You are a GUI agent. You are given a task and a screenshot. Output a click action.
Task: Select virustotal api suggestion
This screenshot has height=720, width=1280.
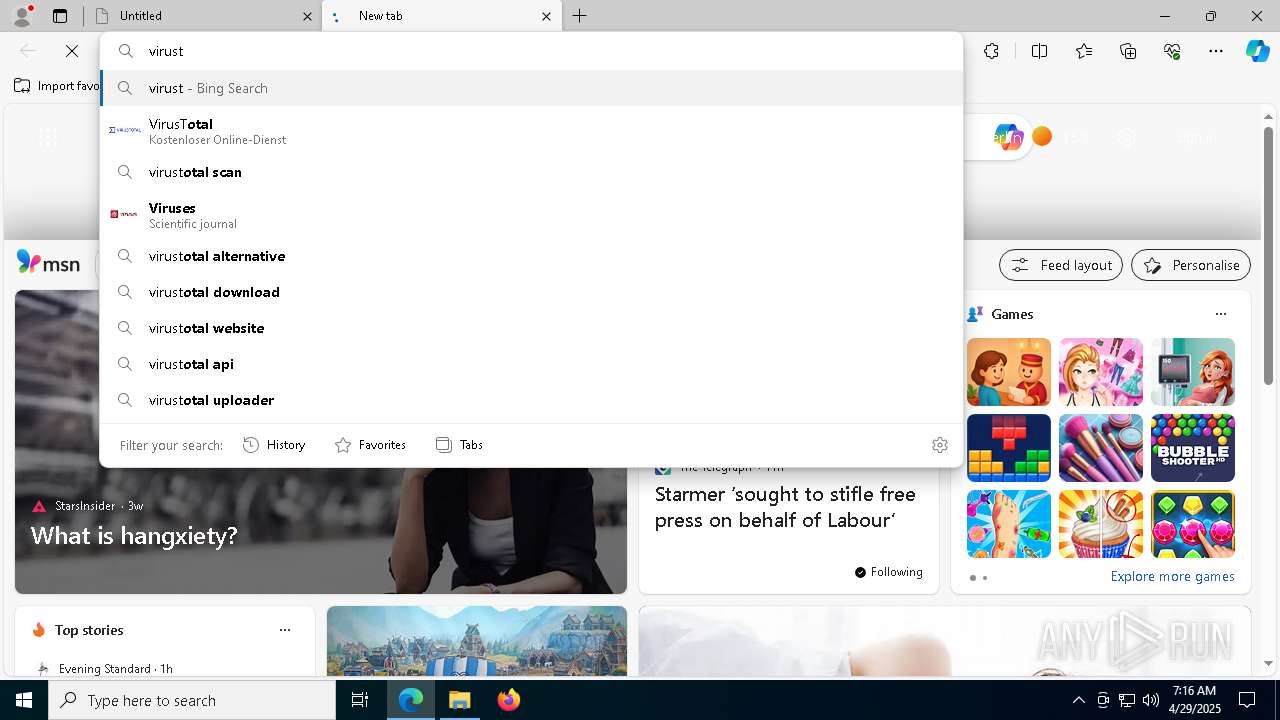click(532, 364)
